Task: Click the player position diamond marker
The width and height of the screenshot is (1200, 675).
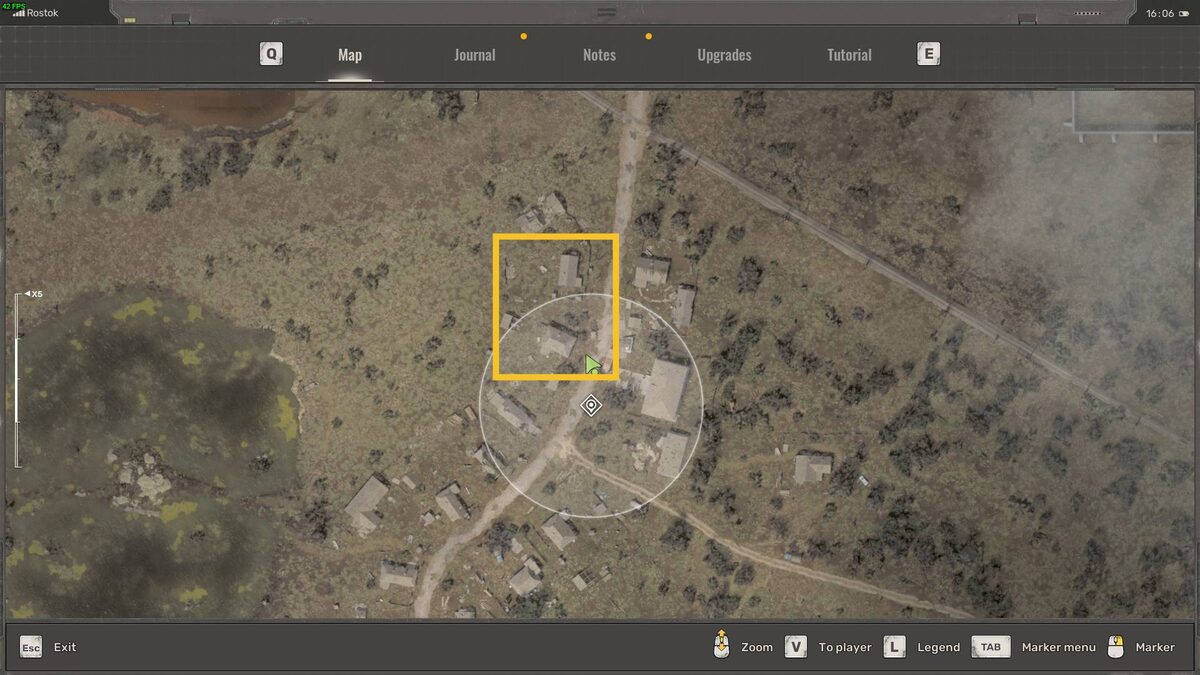Action: [592, 406]
